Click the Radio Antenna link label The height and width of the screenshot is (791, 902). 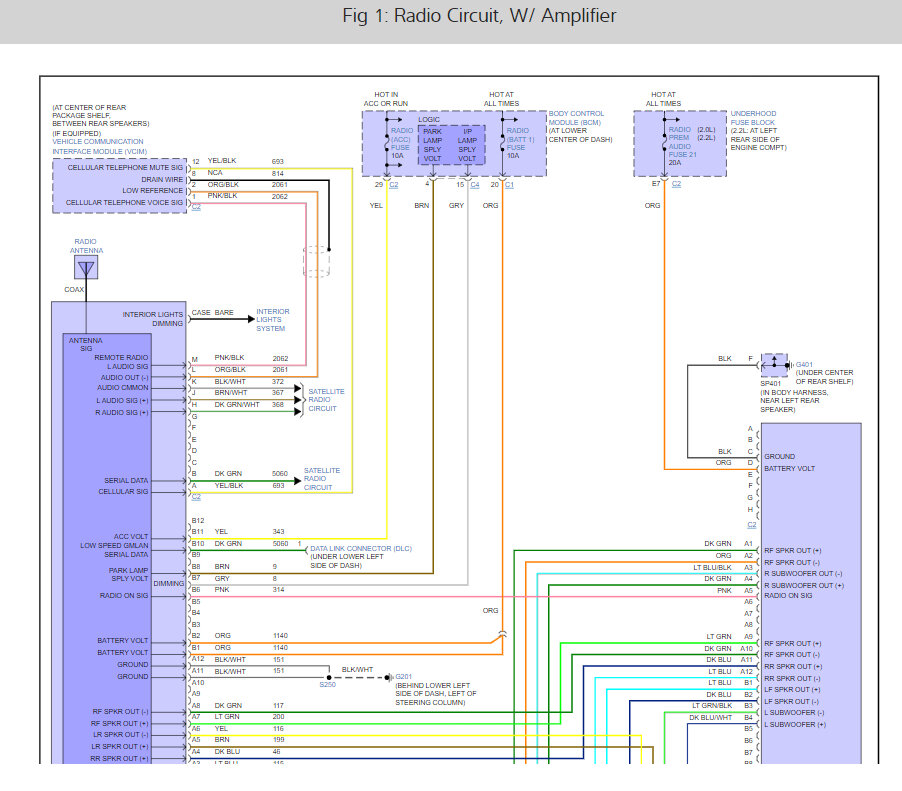click(x=86, y=246)
